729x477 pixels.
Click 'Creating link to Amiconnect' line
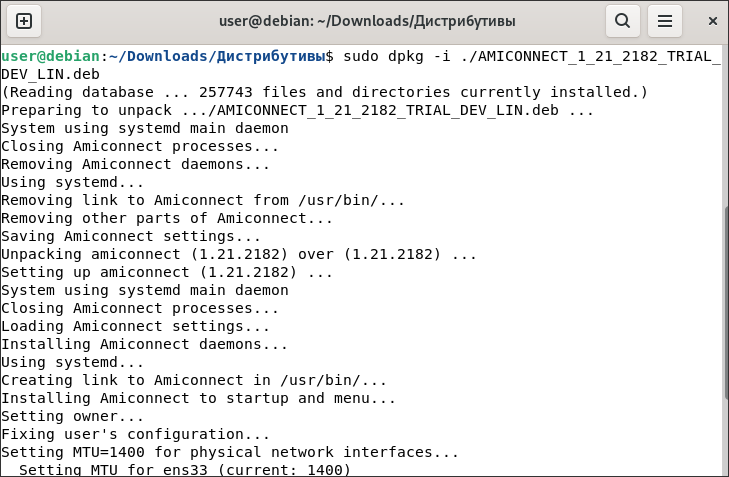pos(194,380)
